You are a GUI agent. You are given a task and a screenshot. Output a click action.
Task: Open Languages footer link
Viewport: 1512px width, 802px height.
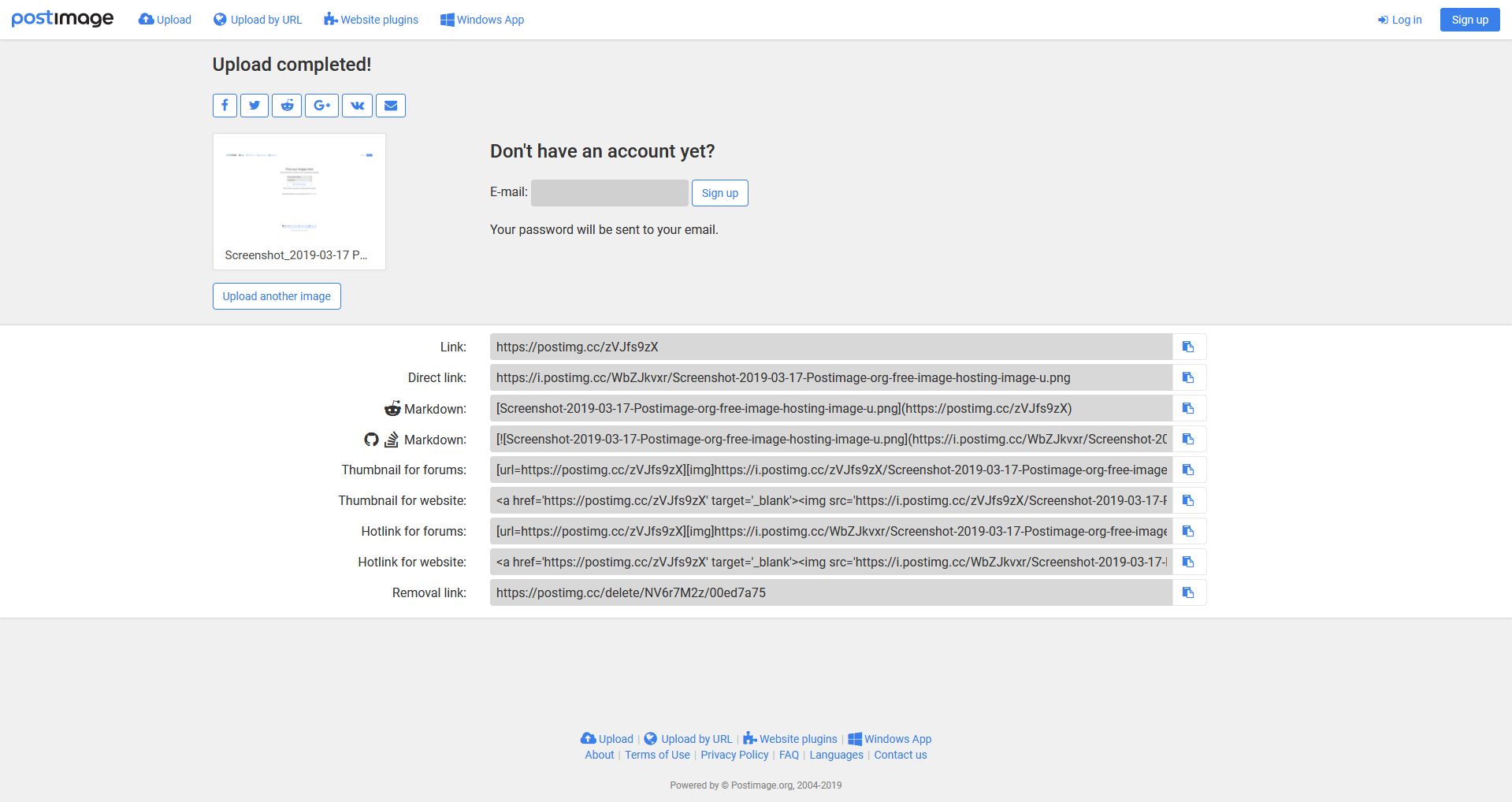coord(836,755)
